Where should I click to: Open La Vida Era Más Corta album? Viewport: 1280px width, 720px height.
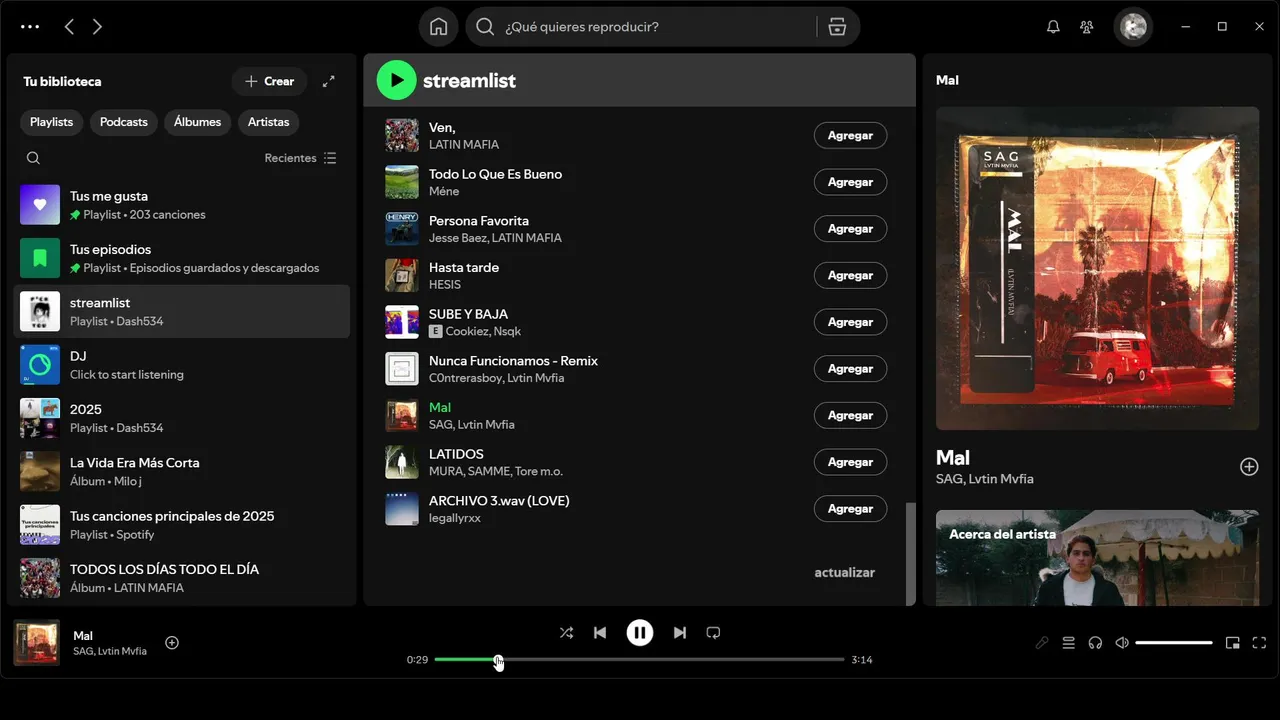pos(182,471)
